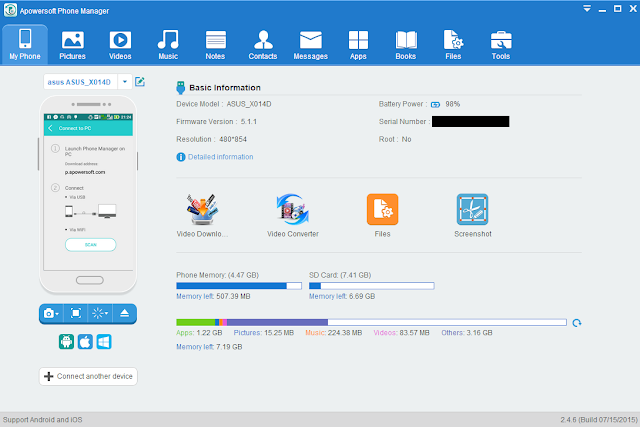Click the edit device name pencil icon
This screenshot has width=640, height=427.
tap(140, 82)
